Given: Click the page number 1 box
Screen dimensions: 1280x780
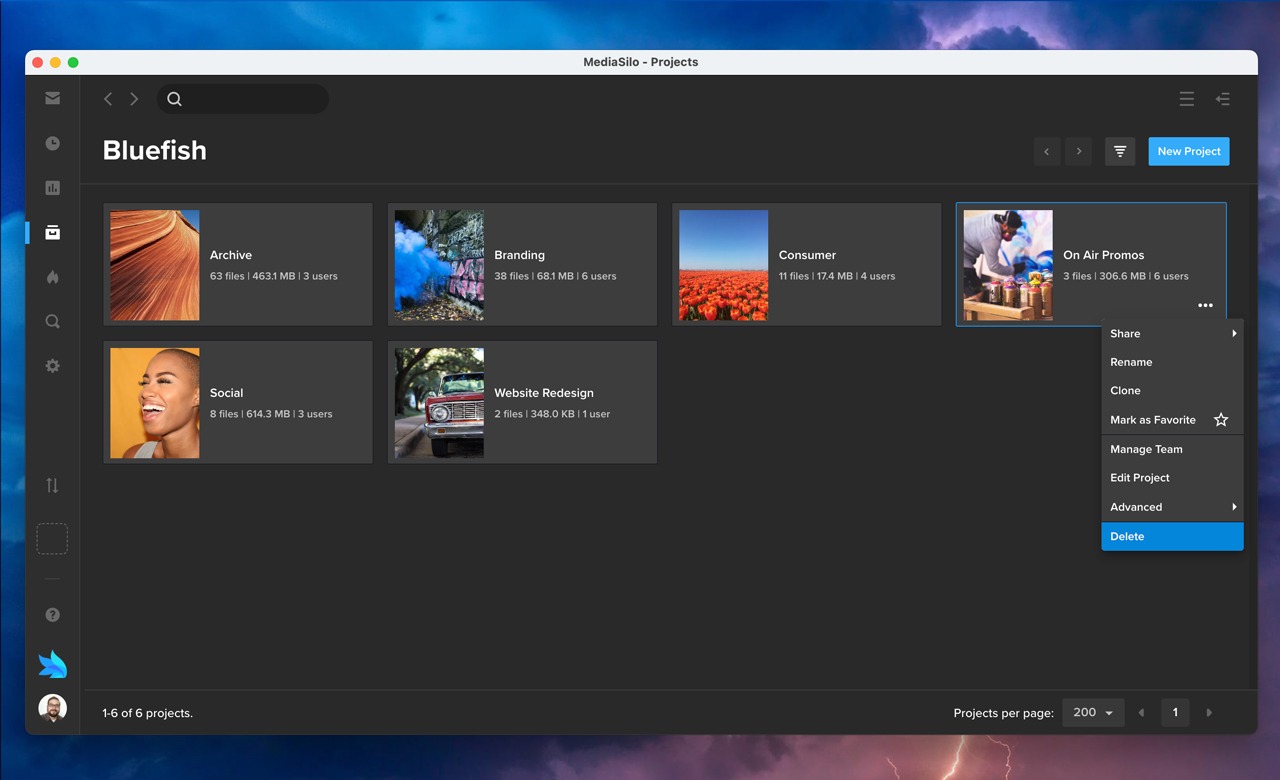Looking at the screenshot, I should click(1175, 713).
